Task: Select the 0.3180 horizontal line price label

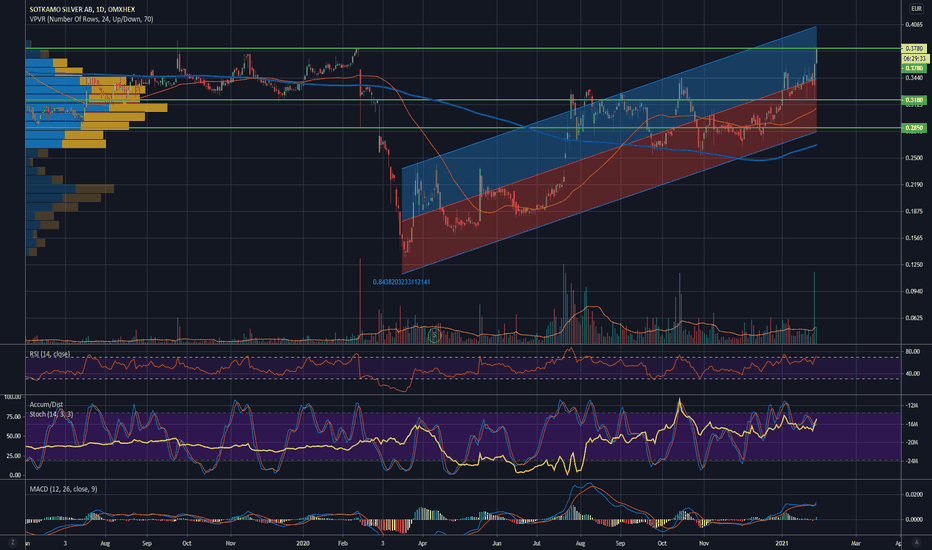Action: coord(914,100)
